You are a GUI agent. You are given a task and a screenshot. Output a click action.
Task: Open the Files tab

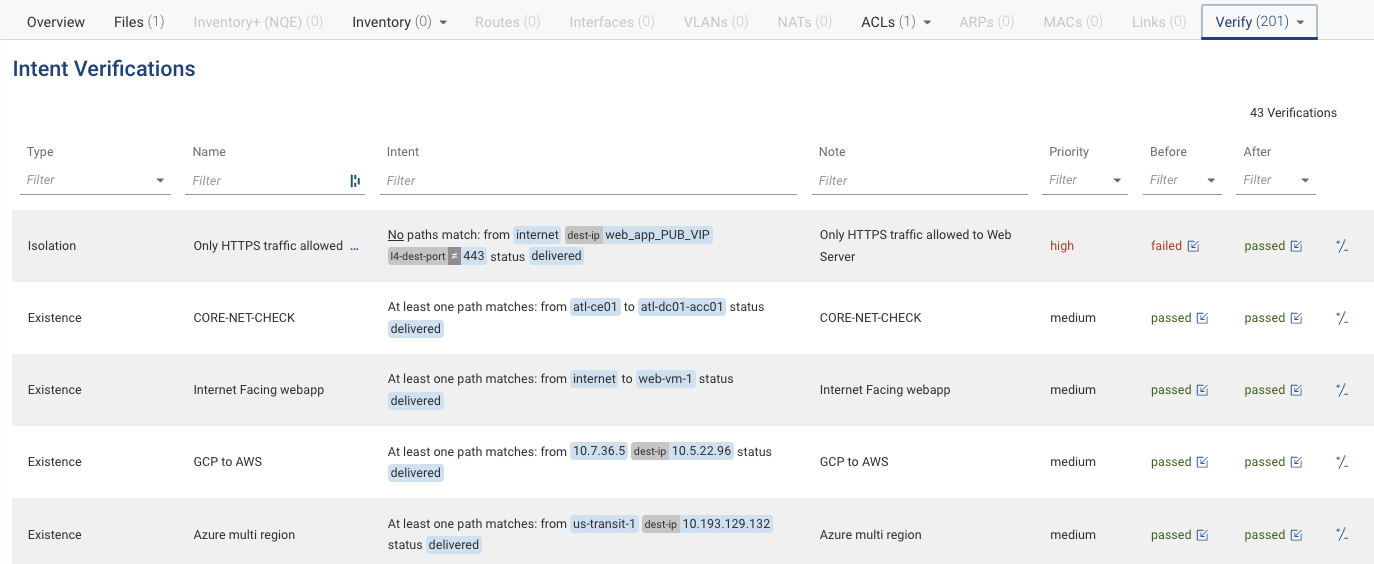[x=139, y=21]
